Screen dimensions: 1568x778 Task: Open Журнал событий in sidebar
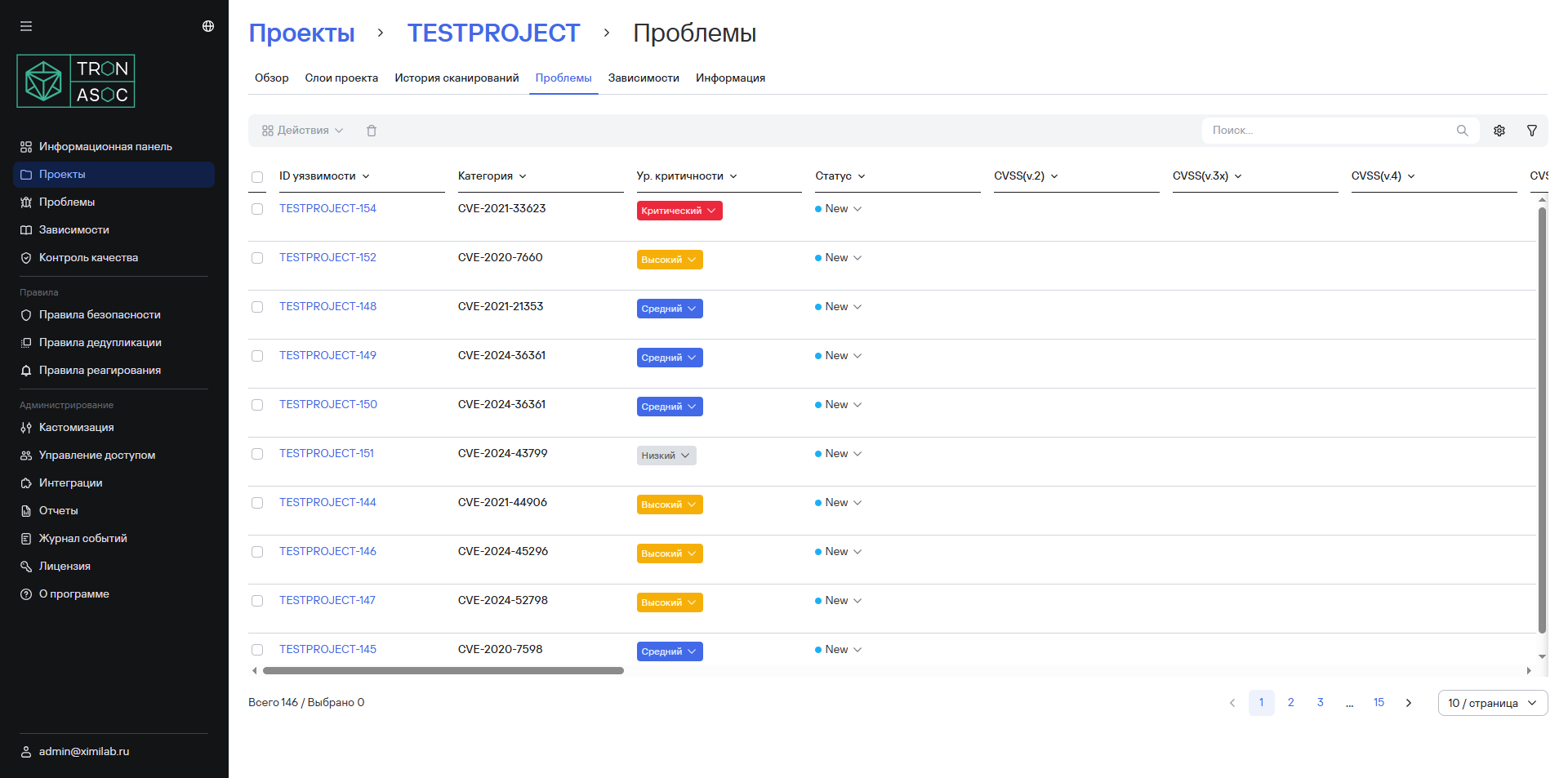pyautogui.click(x=82, y=539)
